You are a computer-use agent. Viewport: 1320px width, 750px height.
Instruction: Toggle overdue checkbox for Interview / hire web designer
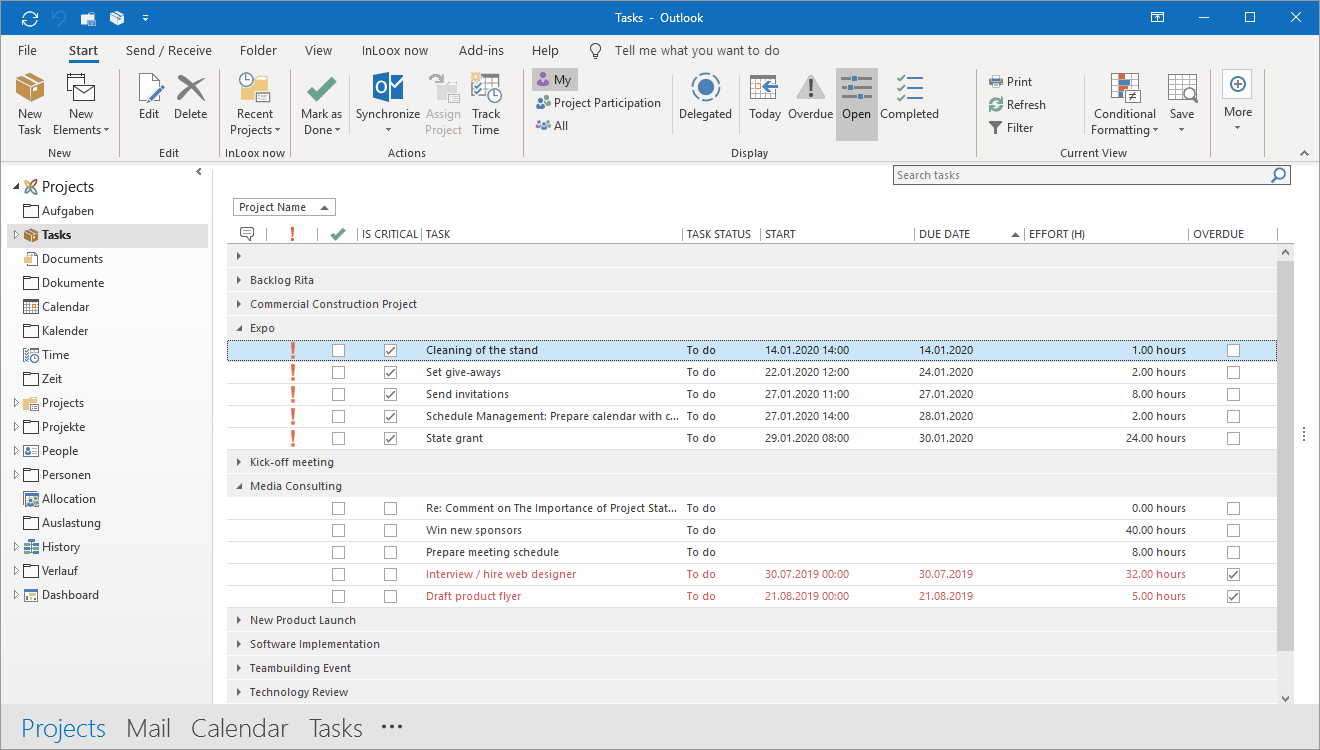(x=1233, y=574)
